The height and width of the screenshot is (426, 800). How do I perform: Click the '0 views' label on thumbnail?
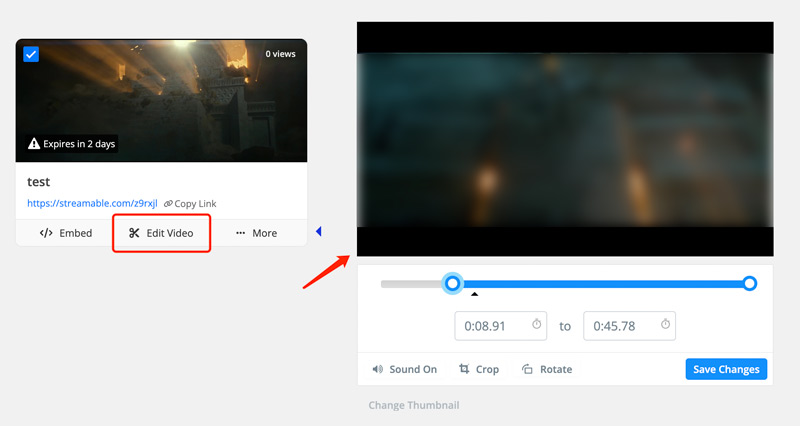click(280, 54)
